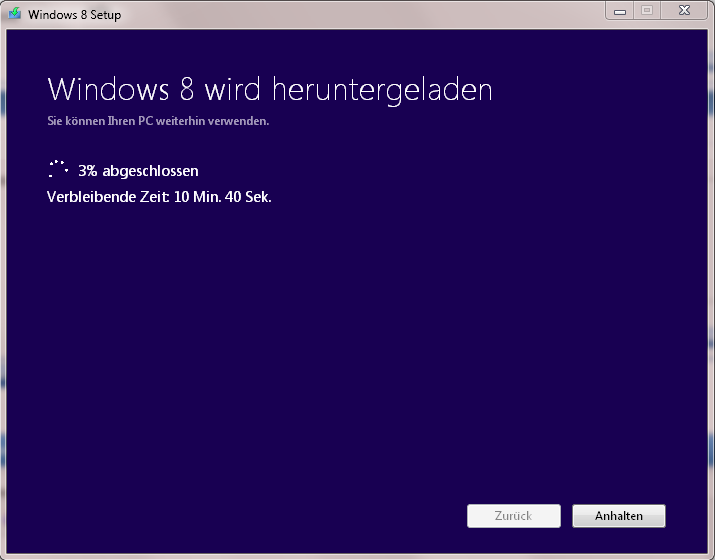Minimize the Windows 8 Setup window
The image size is (715, 560).
tap(619, 11)
